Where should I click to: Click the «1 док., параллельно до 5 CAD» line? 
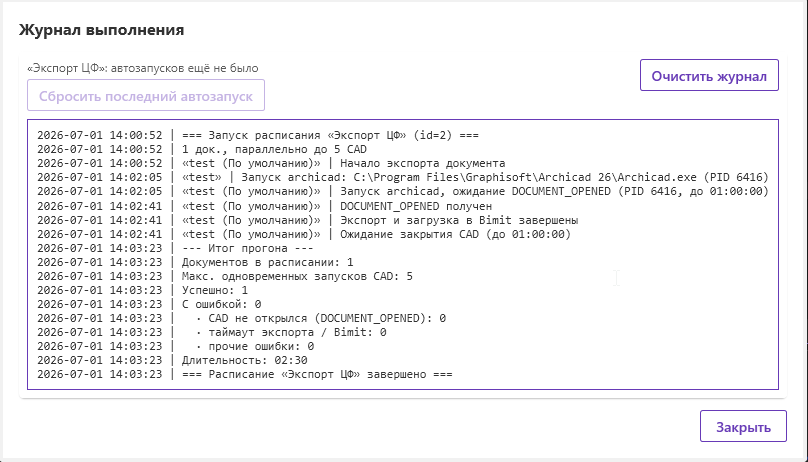pyautogui.click(x=201, y=149)
